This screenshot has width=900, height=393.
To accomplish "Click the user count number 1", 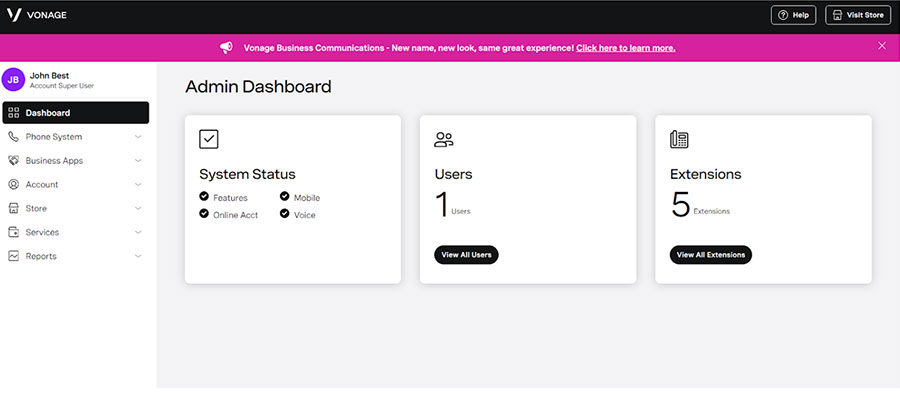I will (x=441, y=205).
